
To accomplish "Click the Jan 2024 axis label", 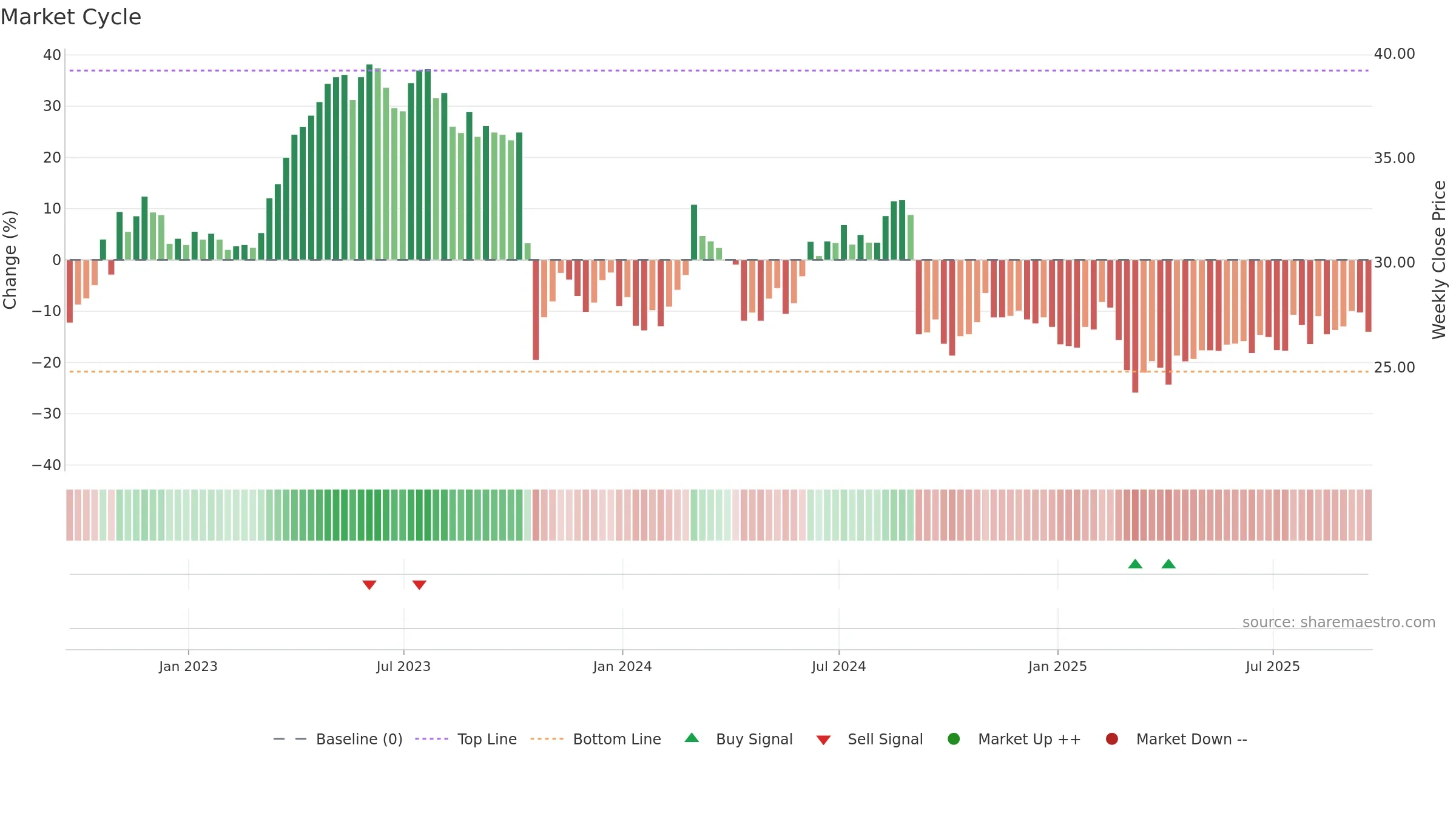I will pyautogui.click(x=622, y=666).
